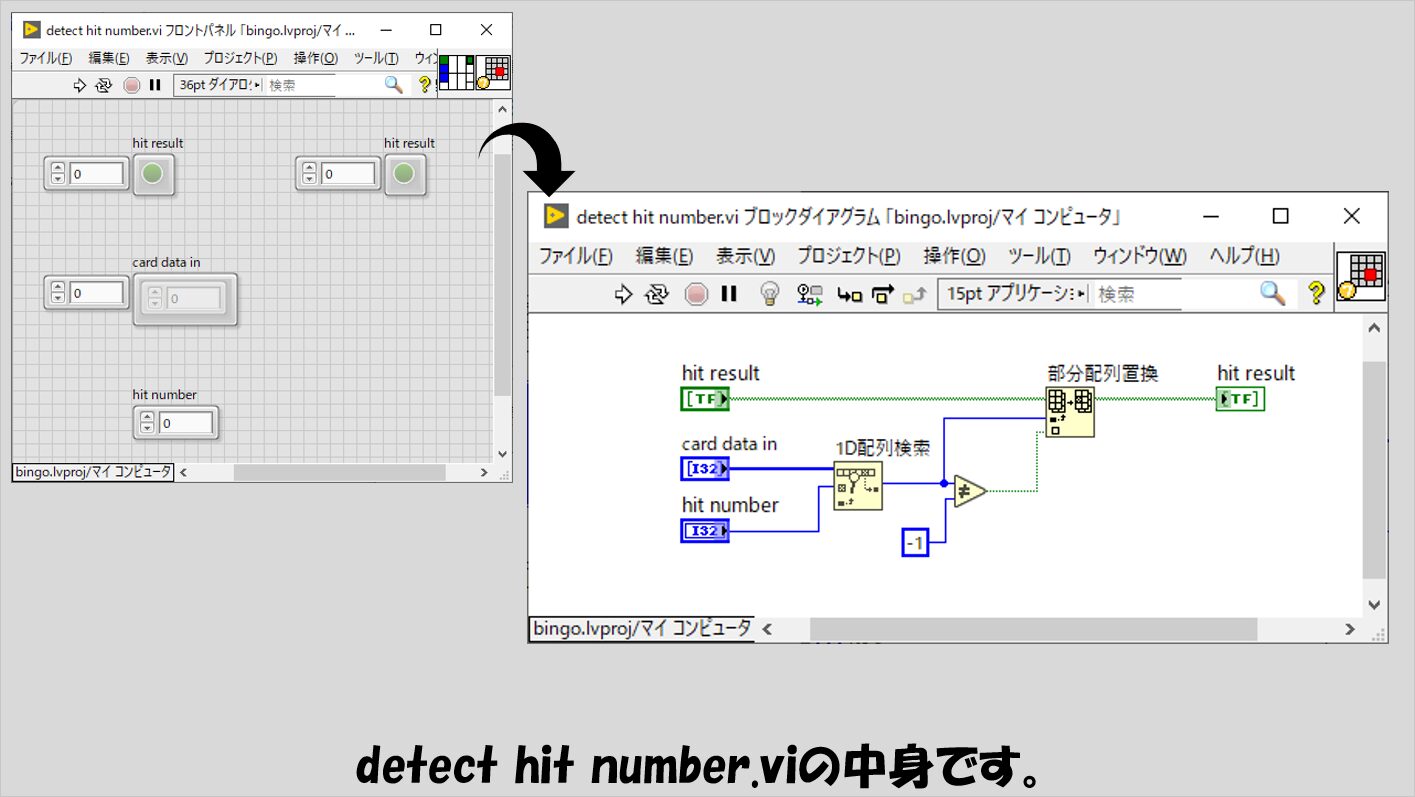
Task: Toggle the highlight execution light bulb
Action: [769, 294]
